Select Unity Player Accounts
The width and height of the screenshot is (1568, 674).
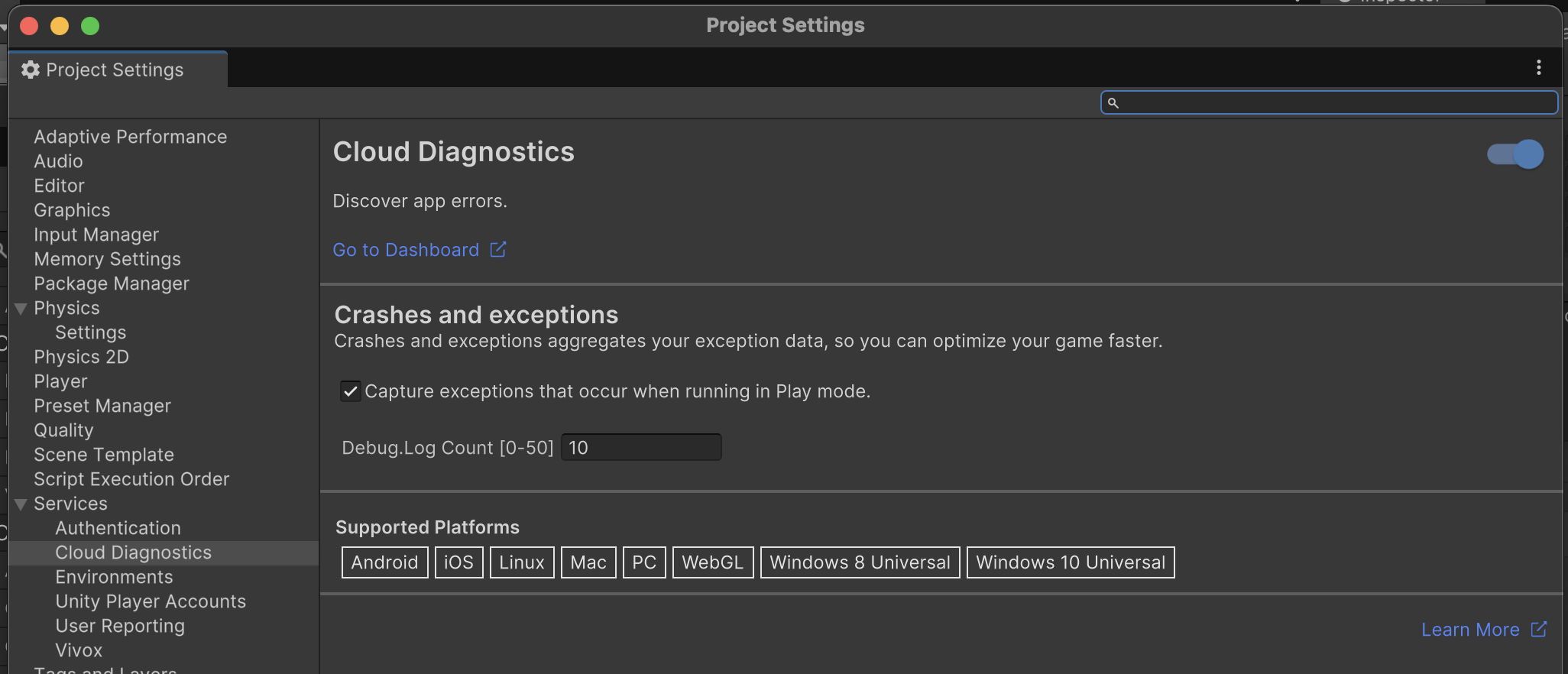[151, 601]
